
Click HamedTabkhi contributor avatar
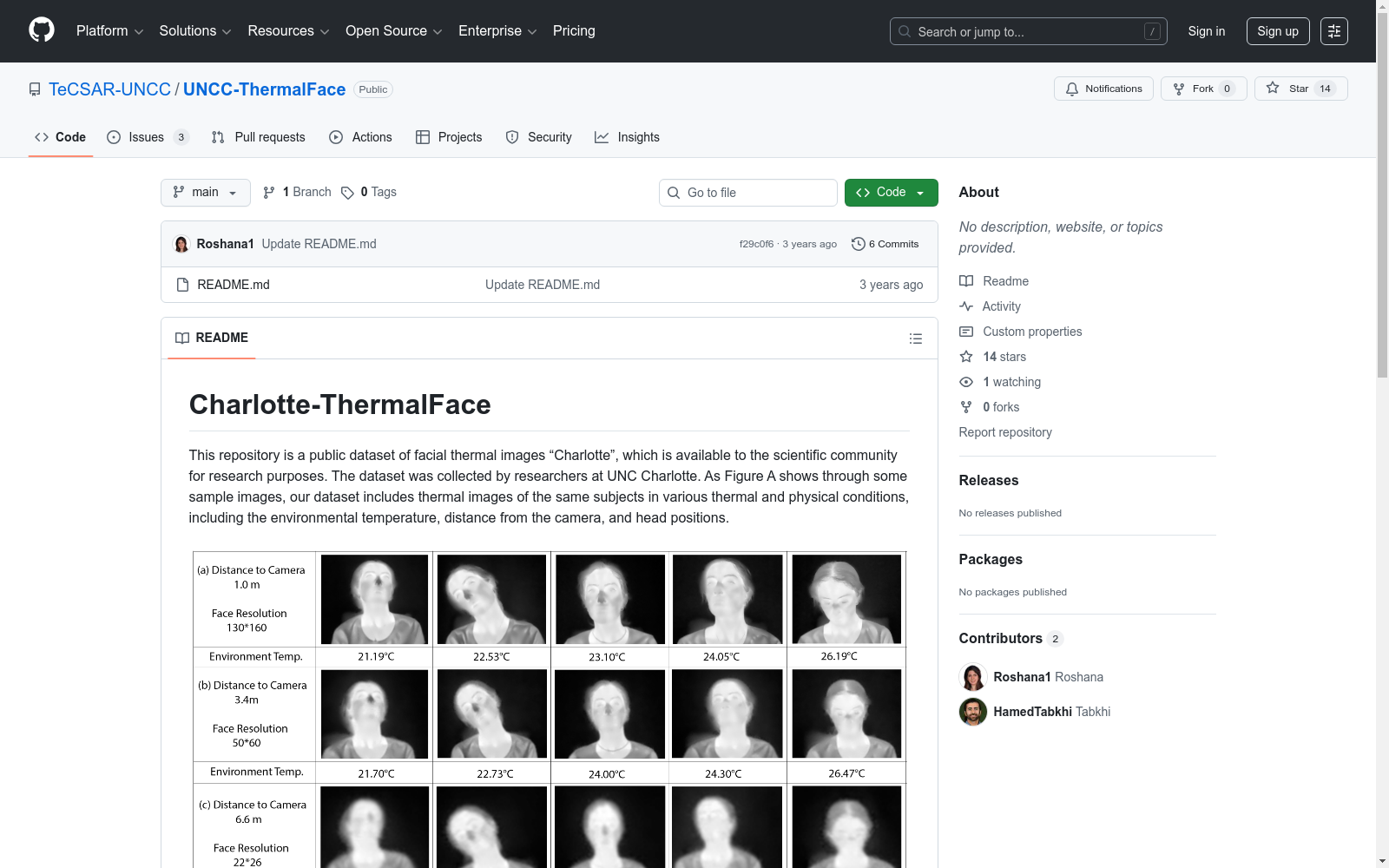coord(973,712)
